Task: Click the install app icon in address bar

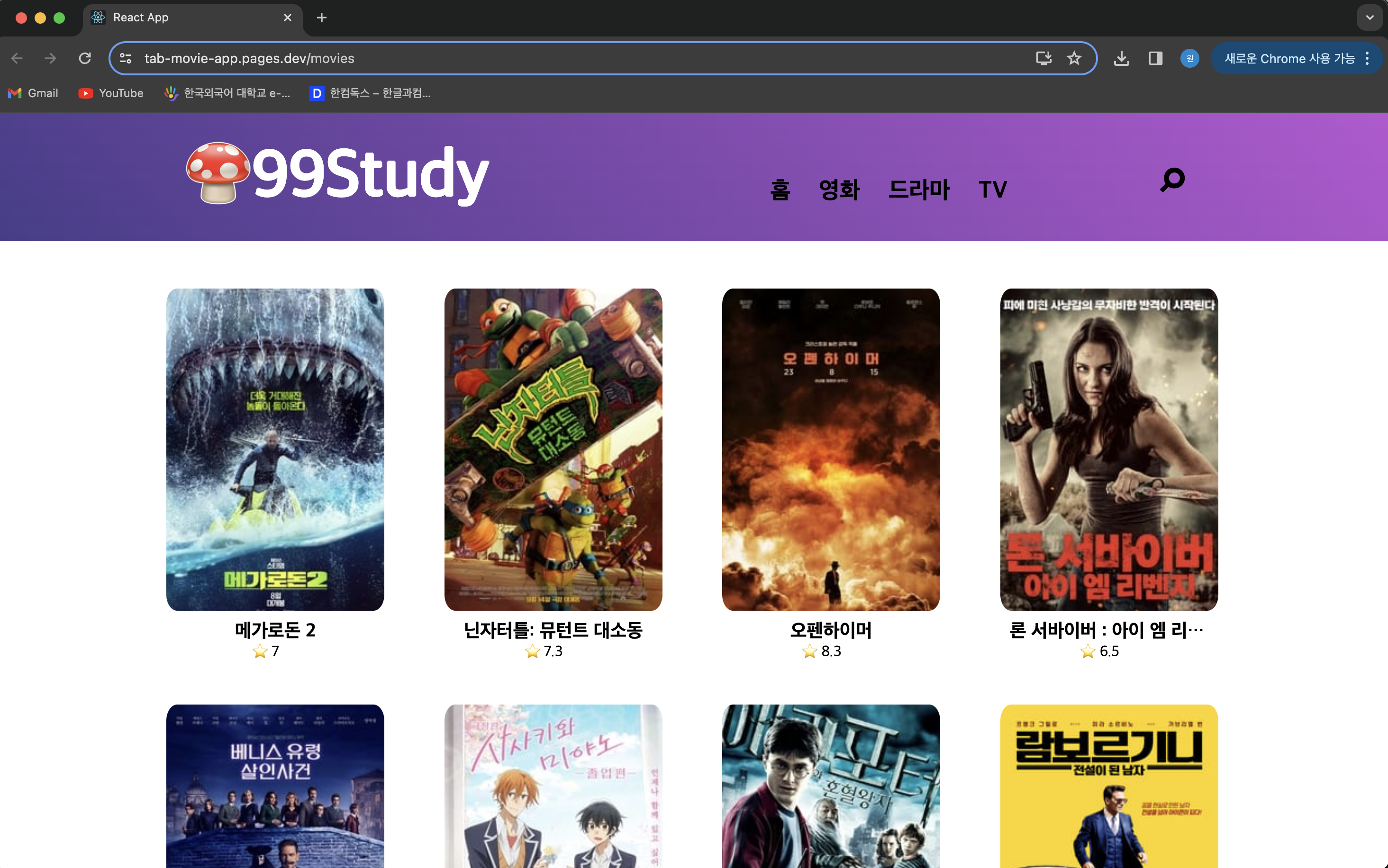Action: click(x=1043, y=58)
